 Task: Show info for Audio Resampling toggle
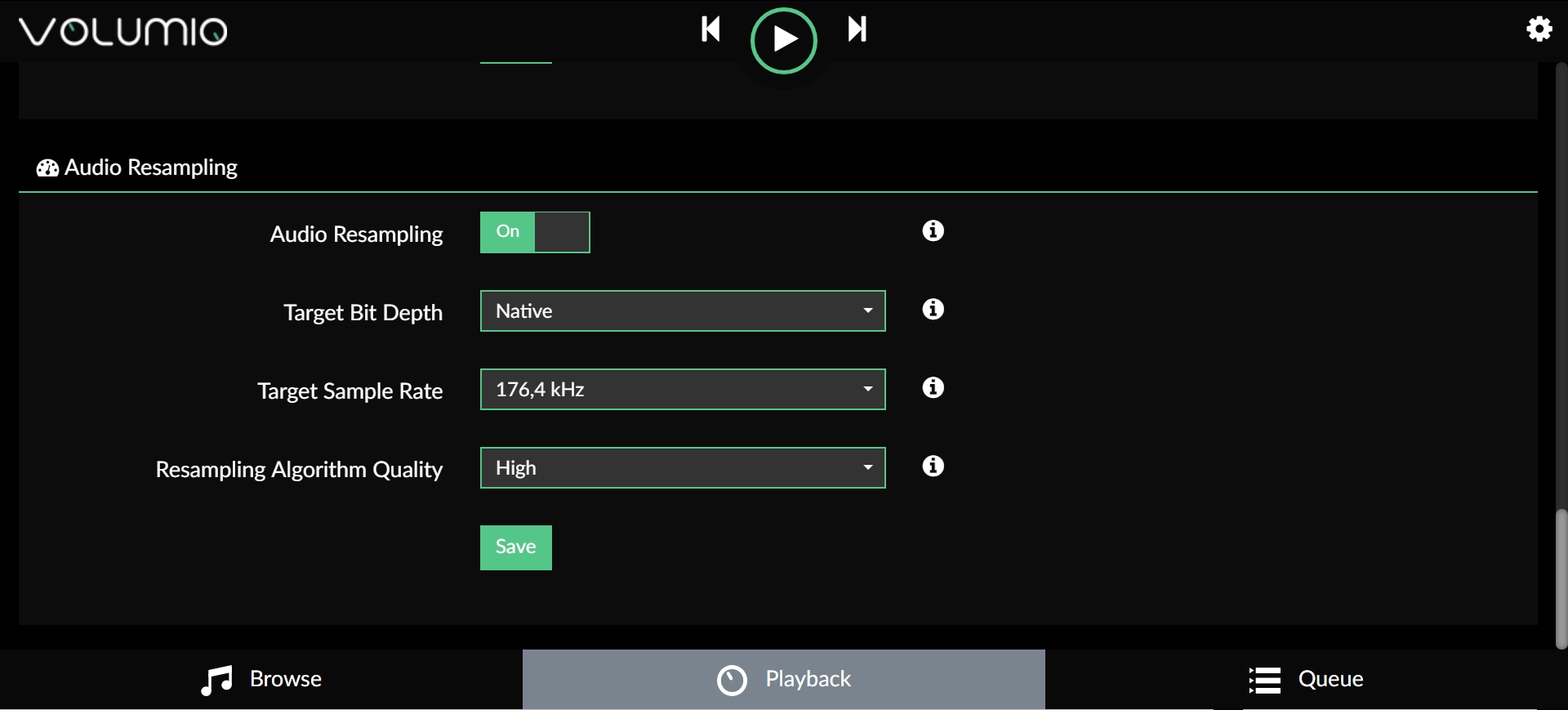(933, 231)
